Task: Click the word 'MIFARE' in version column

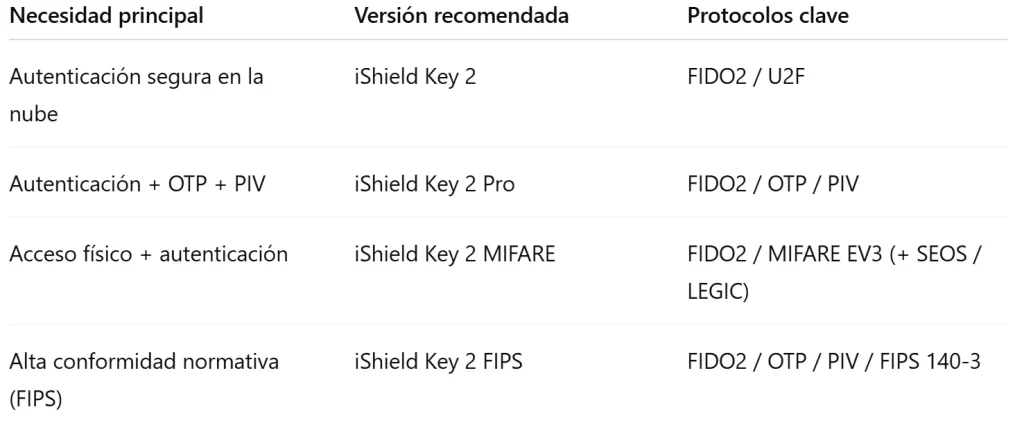Action: click(x=519, y=254)
